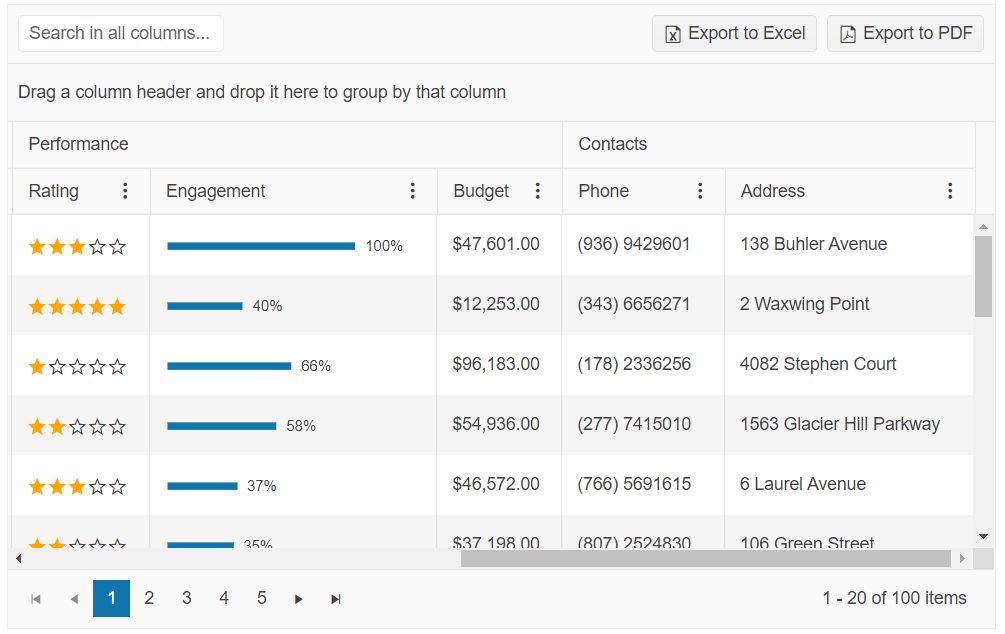The image size is (1005, 634).
Task: Go to page 5
Action: (261, 598)
